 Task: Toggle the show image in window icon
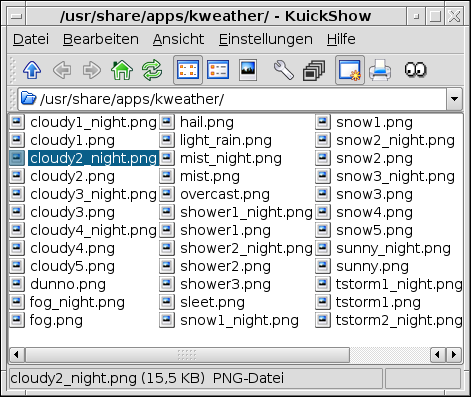(350, 70)
